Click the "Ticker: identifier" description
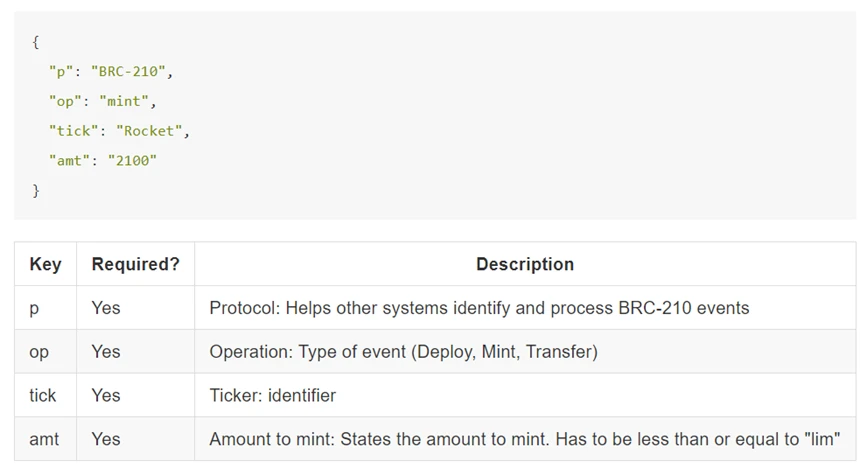The height and width of the screenshot is (468, 867). tap(272, 395)
